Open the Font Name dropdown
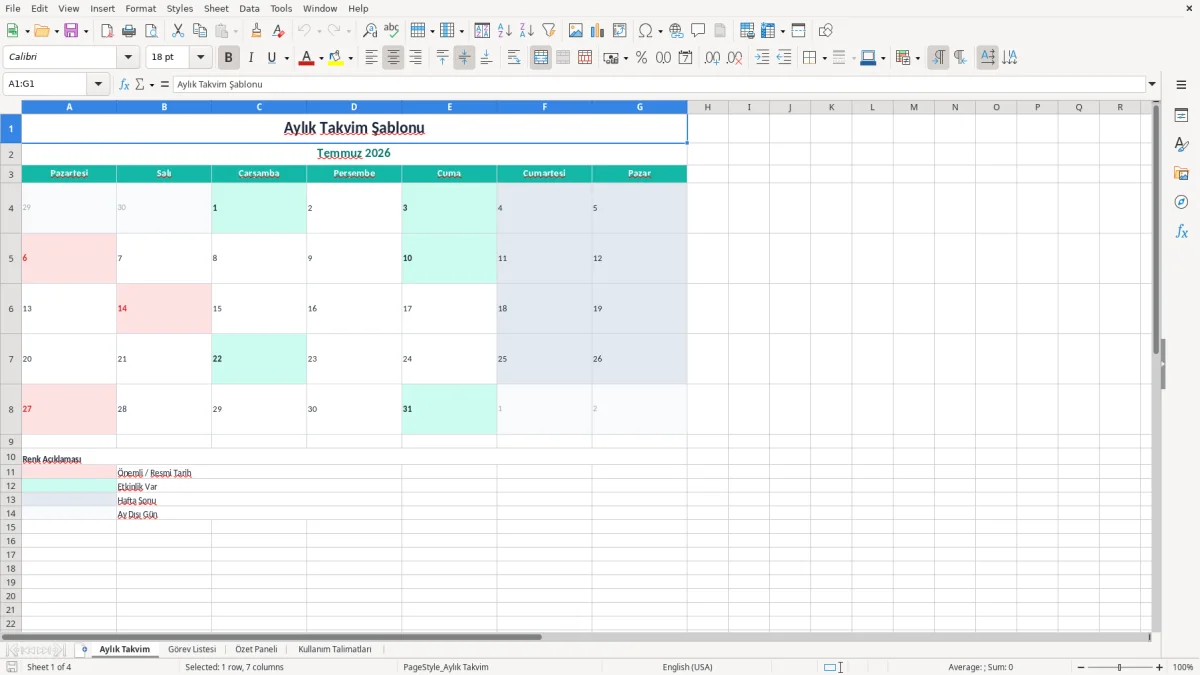 click(x=127, y=58)
